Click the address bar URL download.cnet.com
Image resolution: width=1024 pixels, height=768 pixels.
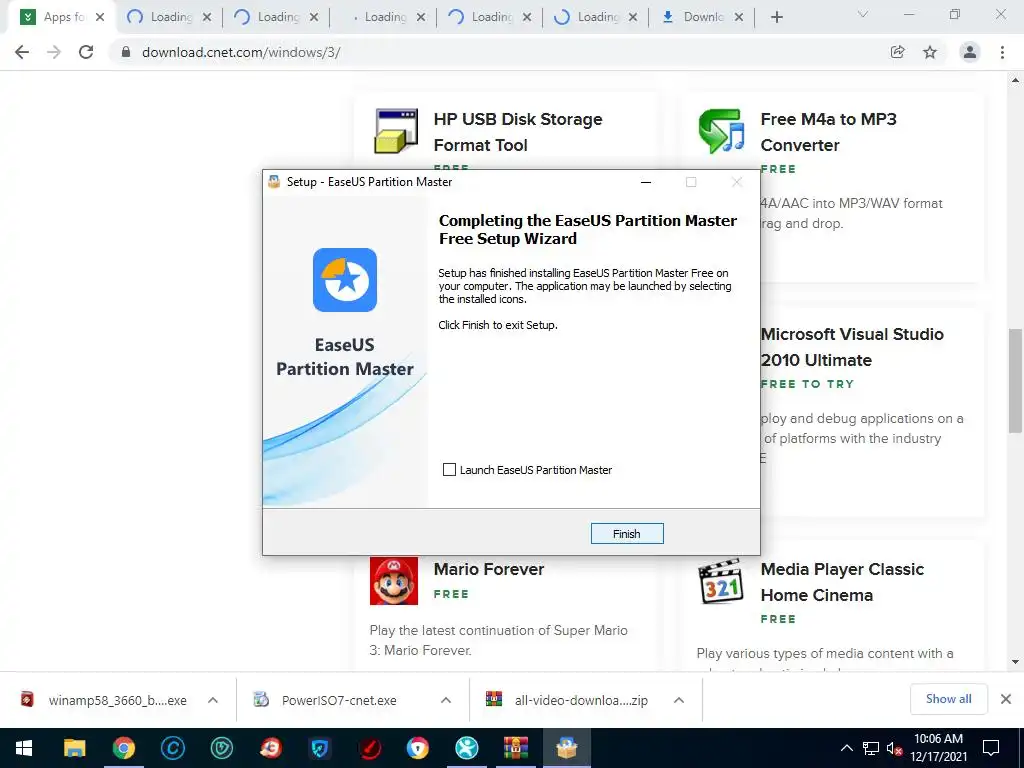pos(241,52)
